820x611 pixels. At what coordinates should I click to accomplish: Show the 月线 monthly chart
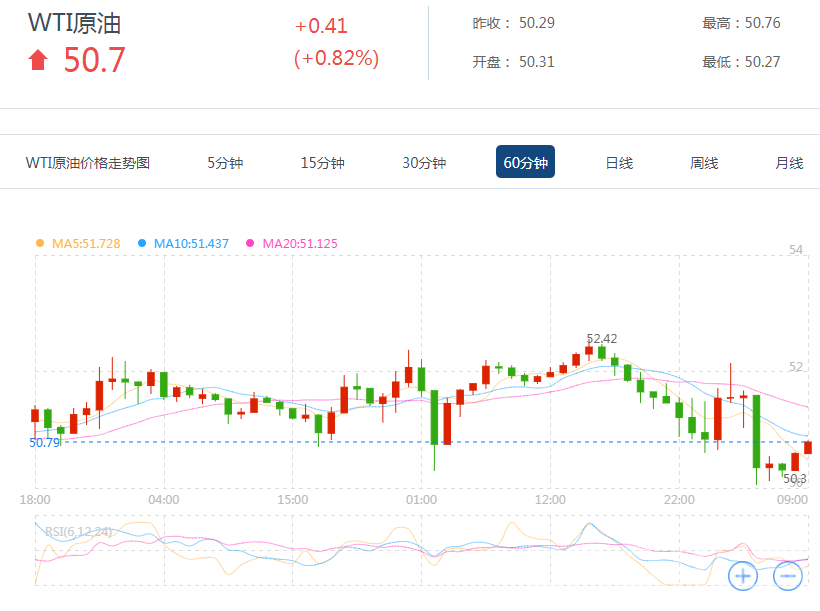789,163
